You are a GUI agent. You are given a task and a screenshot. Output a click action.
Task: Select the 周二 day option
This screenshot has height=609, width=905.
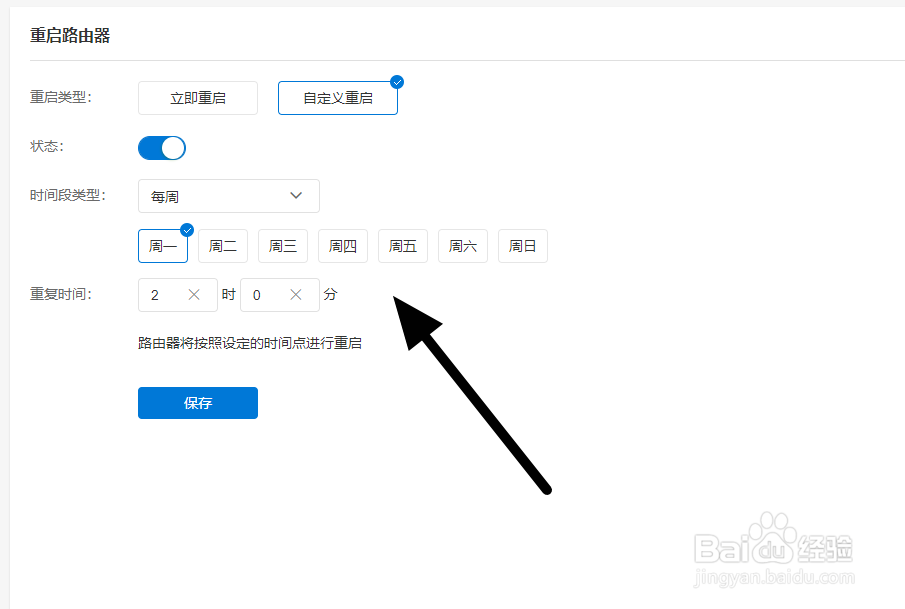[223, 246]
